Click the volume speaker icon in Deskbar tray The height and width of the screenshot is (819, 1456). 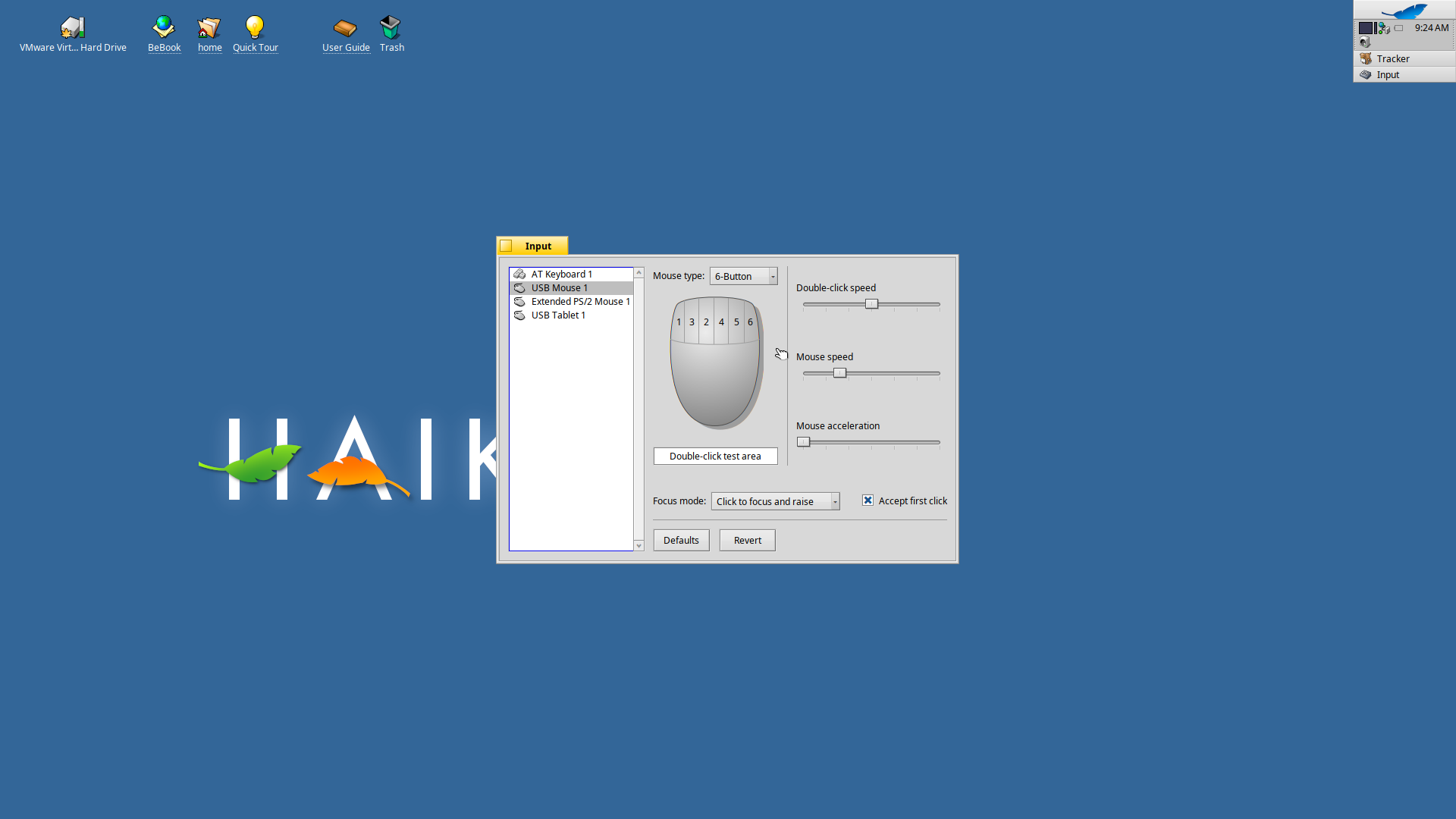point(1364,42)
